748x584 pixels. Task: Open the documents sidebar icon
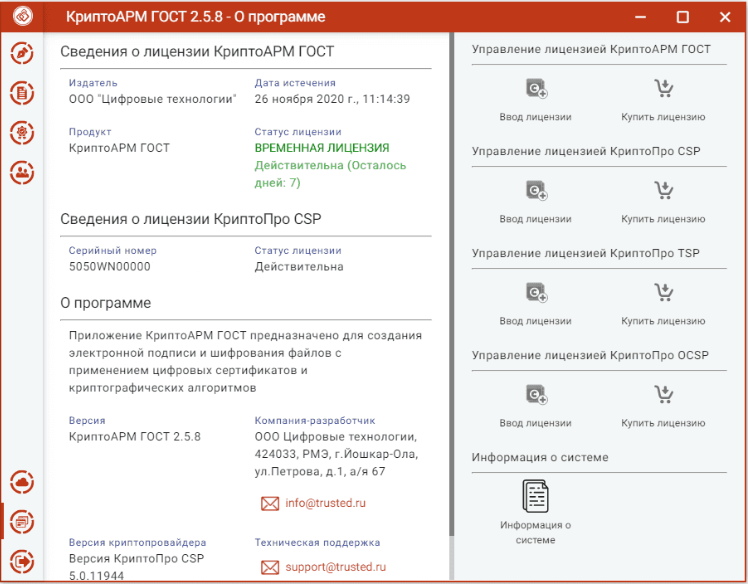click(x=22, y=93)
